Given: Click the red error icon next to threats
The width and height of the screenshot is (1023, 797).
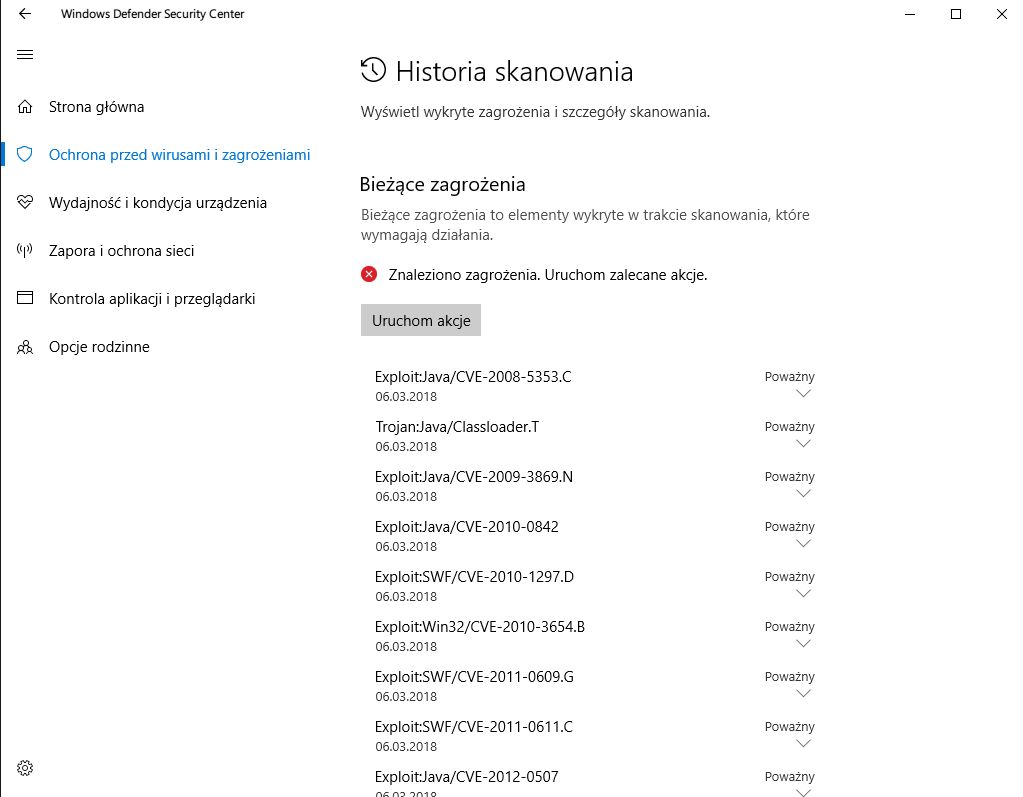Looking at the screenshot, I should (370, 273).
